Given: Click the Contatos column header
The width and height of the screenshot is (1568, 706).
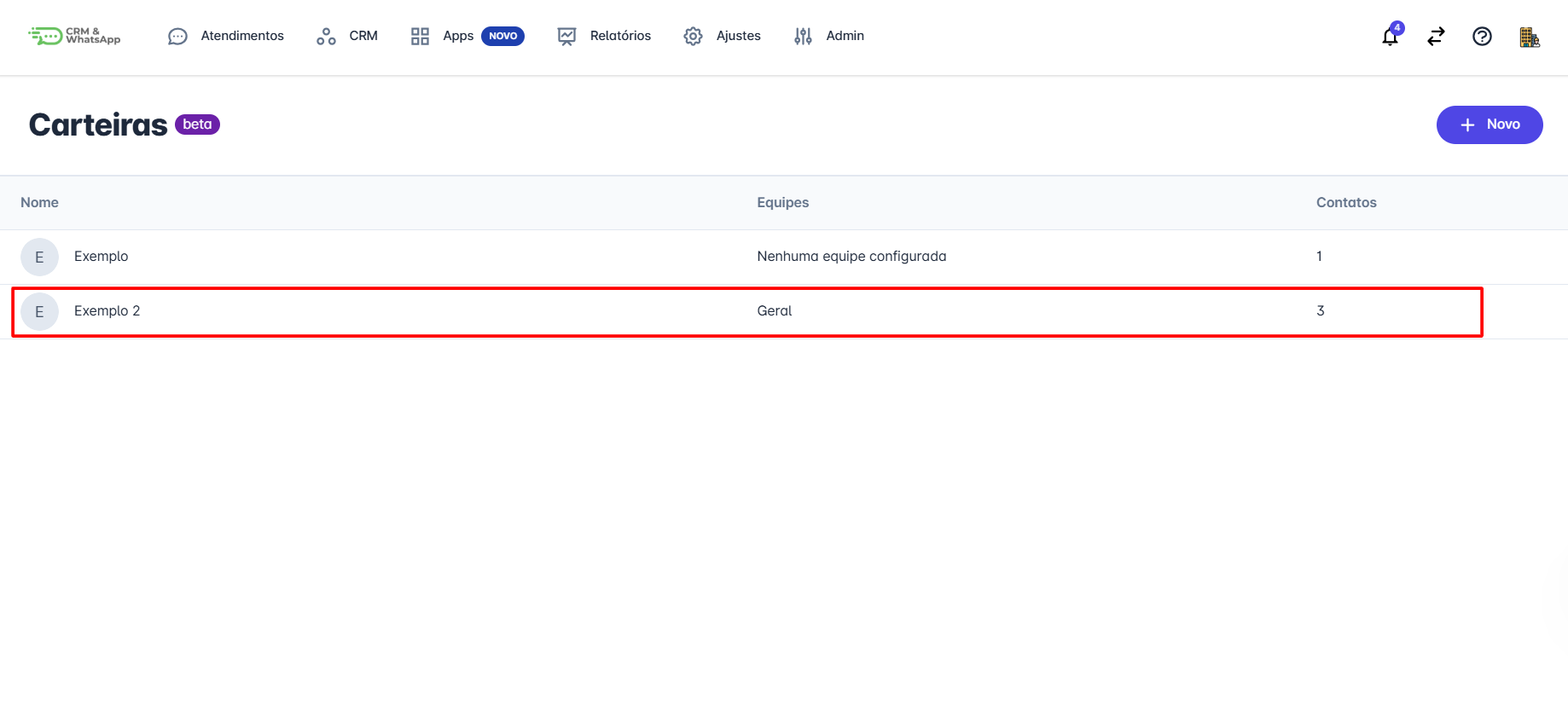Looking at the screenshot, I should pos(1345,203).
